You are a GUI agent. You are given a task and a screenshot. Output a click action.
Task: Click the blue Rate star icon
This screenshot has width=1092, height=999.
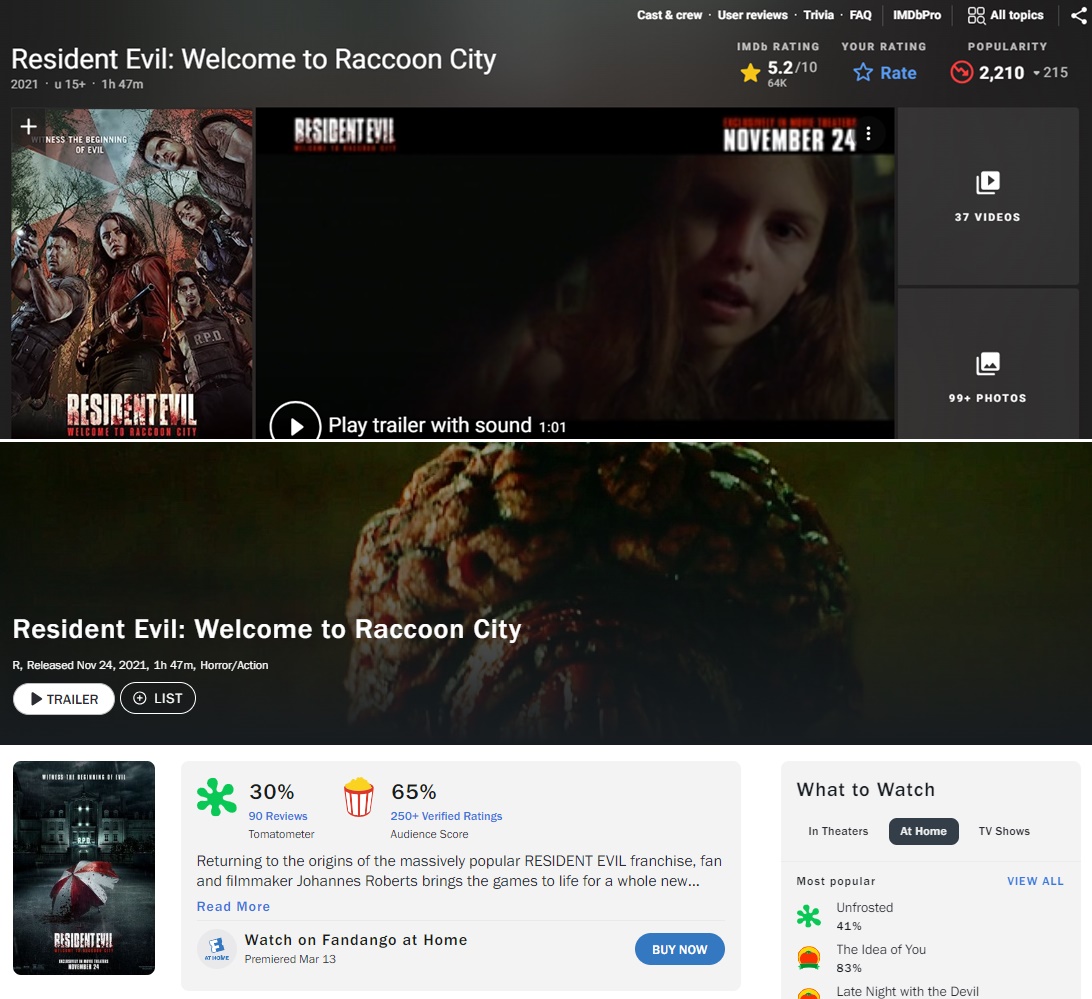(863, 72)
